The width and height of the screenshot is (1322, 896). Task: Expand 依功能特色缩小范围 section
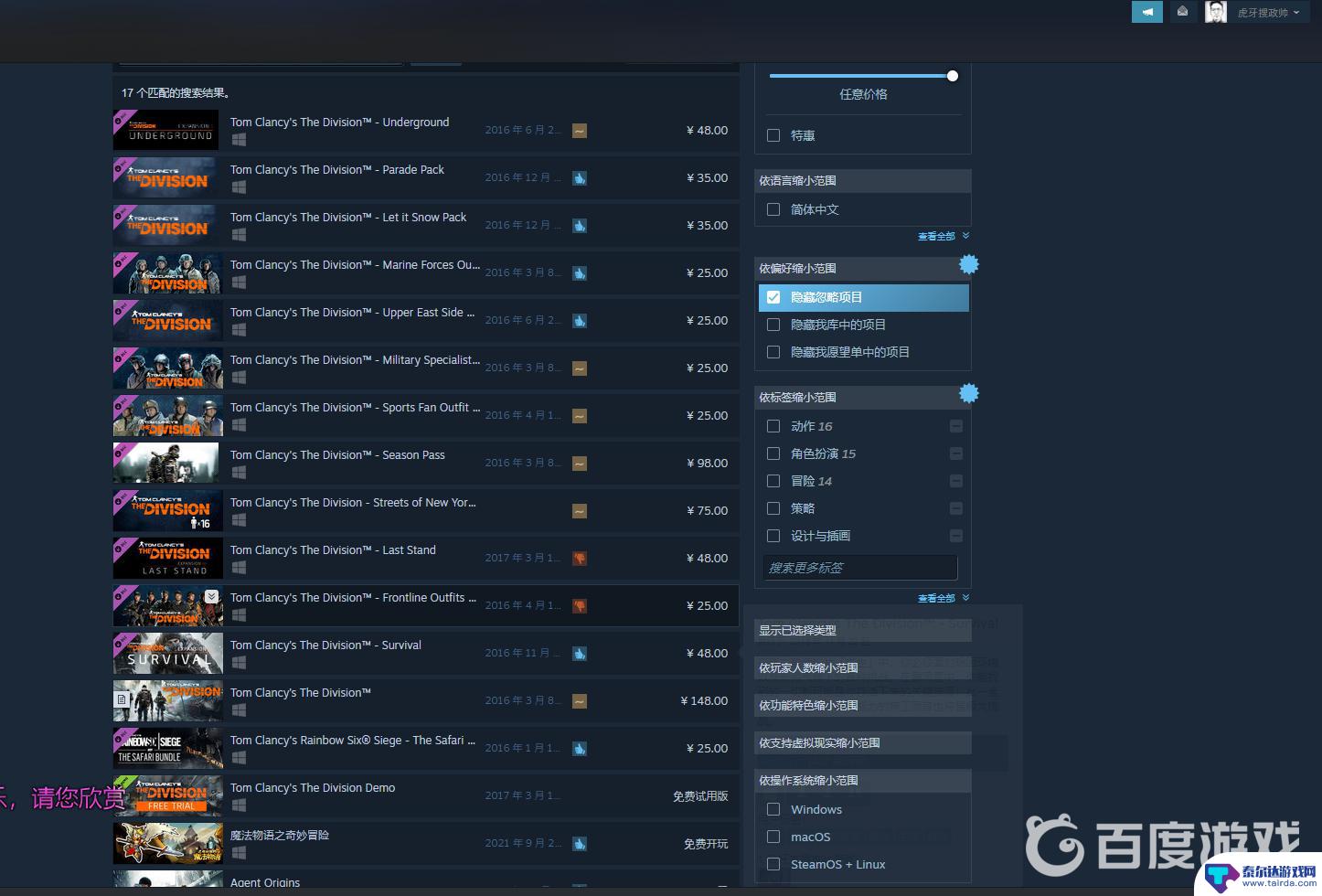[863, 705]
